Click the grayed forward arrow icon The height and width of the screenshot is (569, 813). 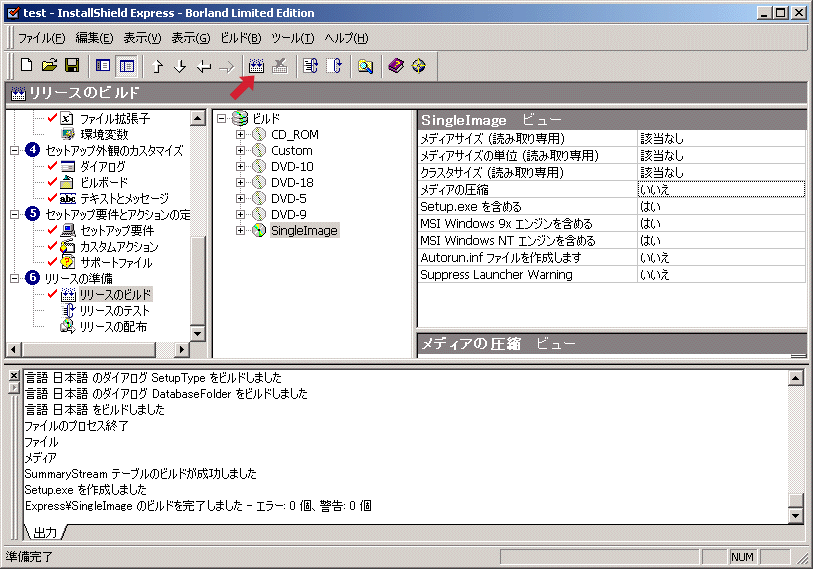pyautogui.click(x=227, y=66)
